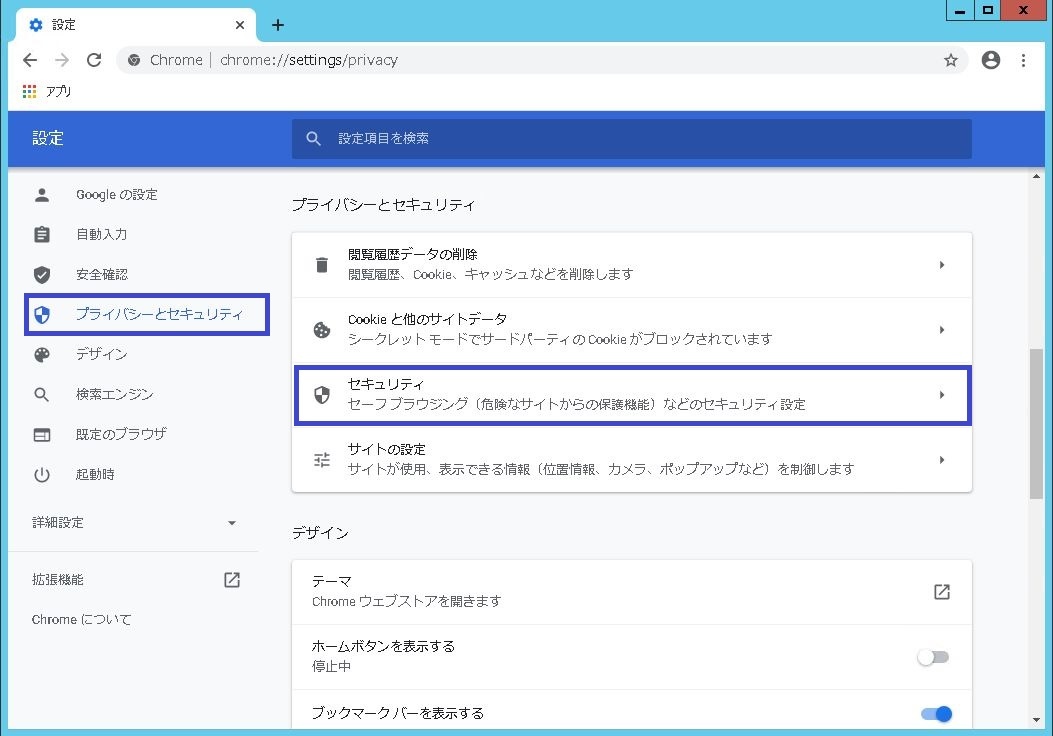Click the browser back arrow

point(30,60)
